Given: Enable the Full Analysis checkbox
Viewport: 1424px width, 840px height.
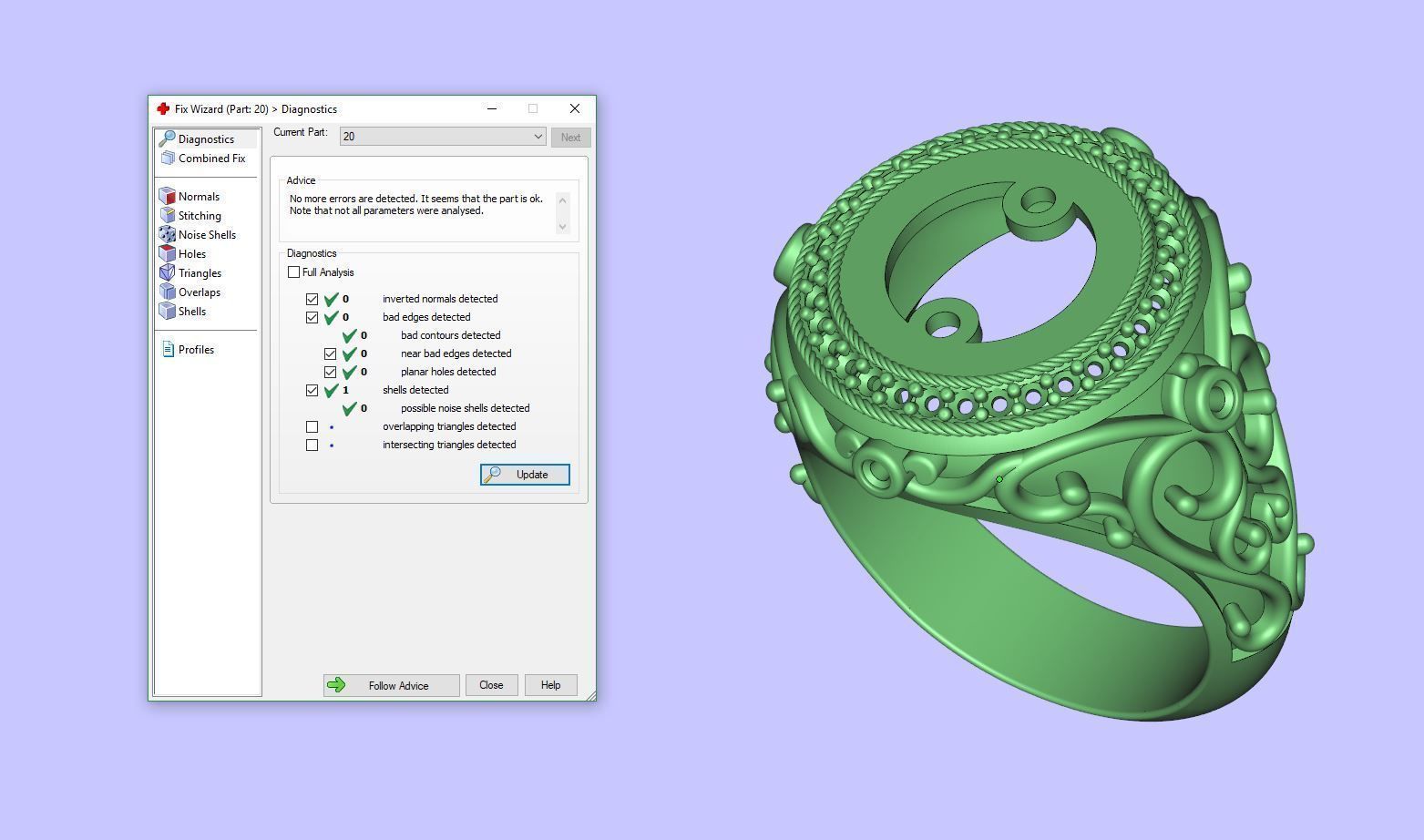Looking at the screenshot, I should [x=294, y=272].
